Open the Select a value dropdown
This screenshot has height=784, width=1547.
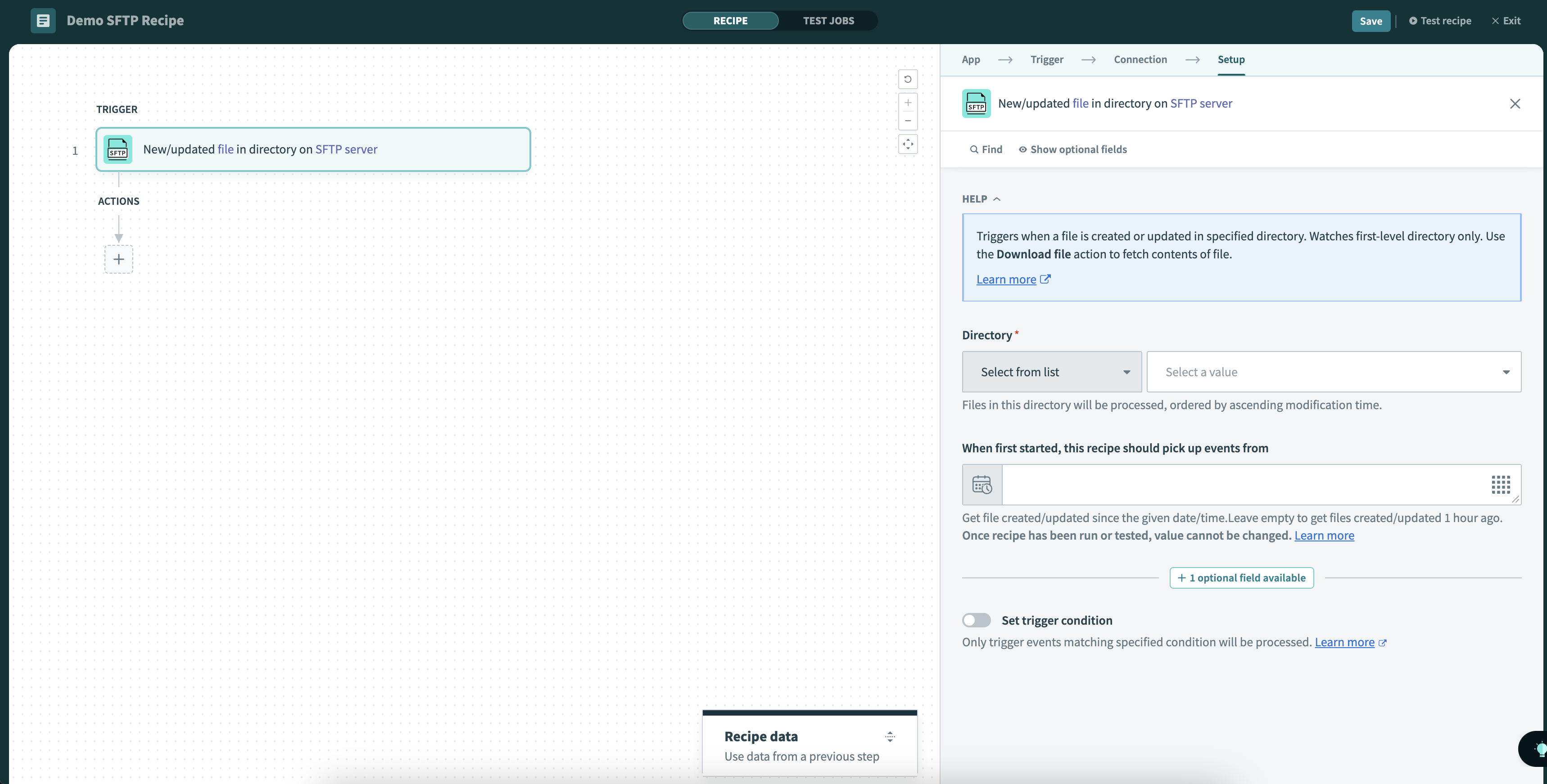pos(1333,372)
